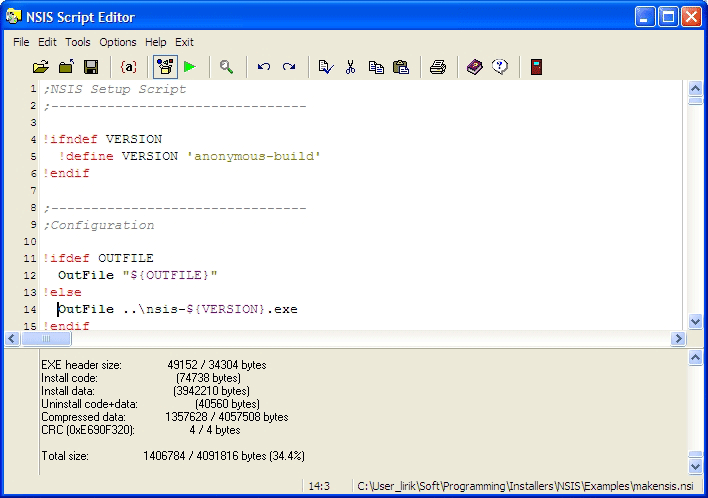
Task: Click the Cut scissors icon
Action: pyautogui.click(x=351, y=67)
